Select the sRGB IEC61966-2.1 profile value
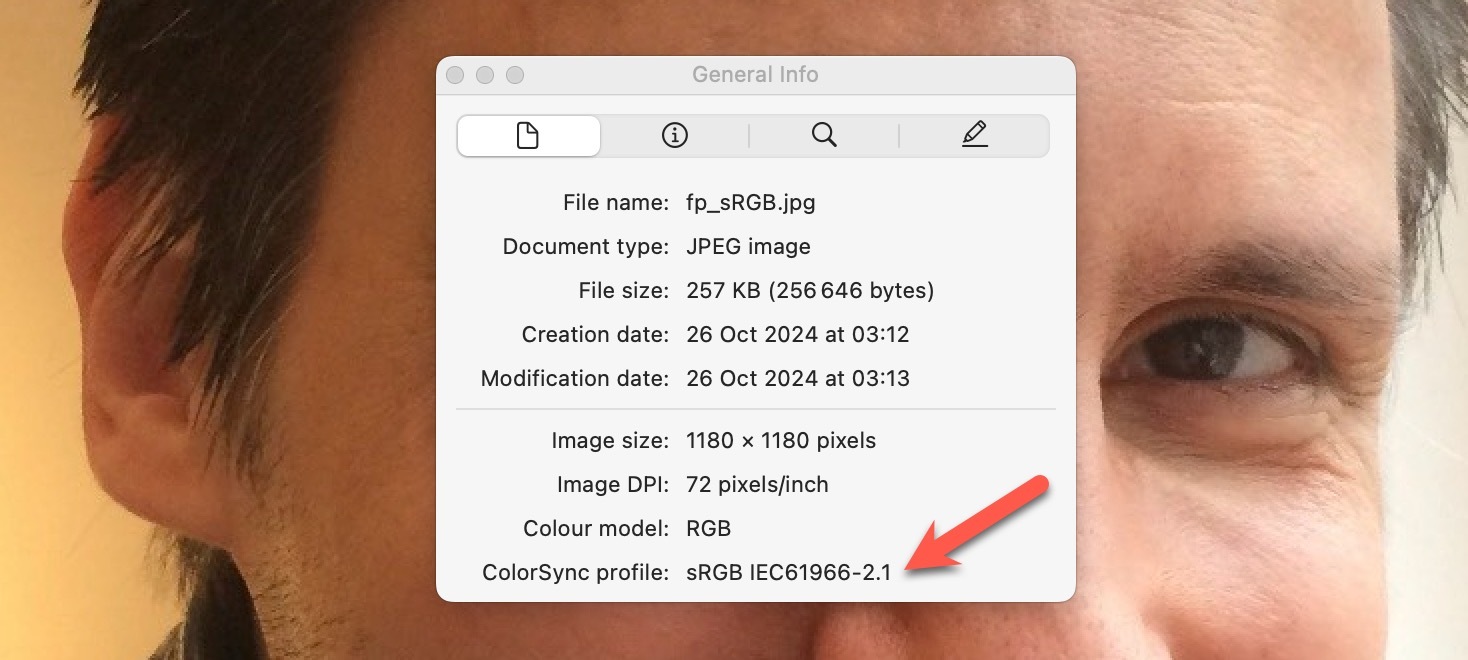This screenshot has width=1468, height=660. pos(788,573)
